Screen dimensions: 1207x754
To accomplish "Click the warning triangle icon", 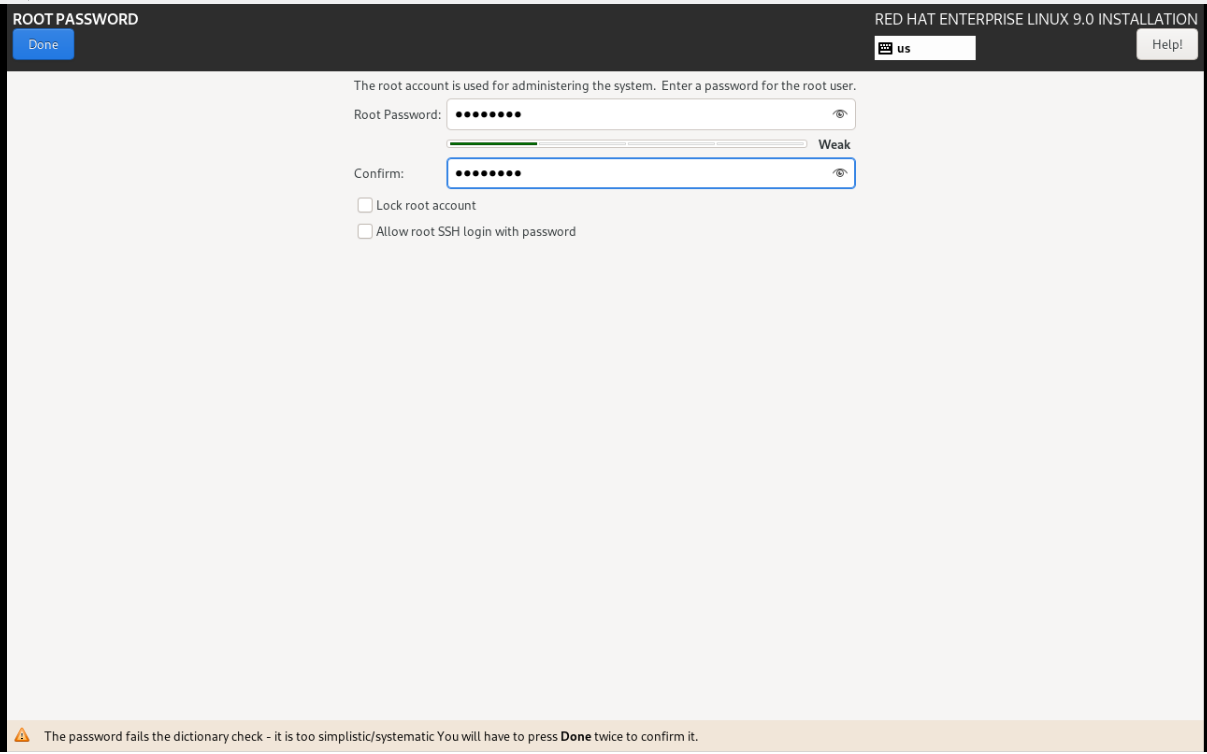I will pyautogui.click(x=22, y=737).
